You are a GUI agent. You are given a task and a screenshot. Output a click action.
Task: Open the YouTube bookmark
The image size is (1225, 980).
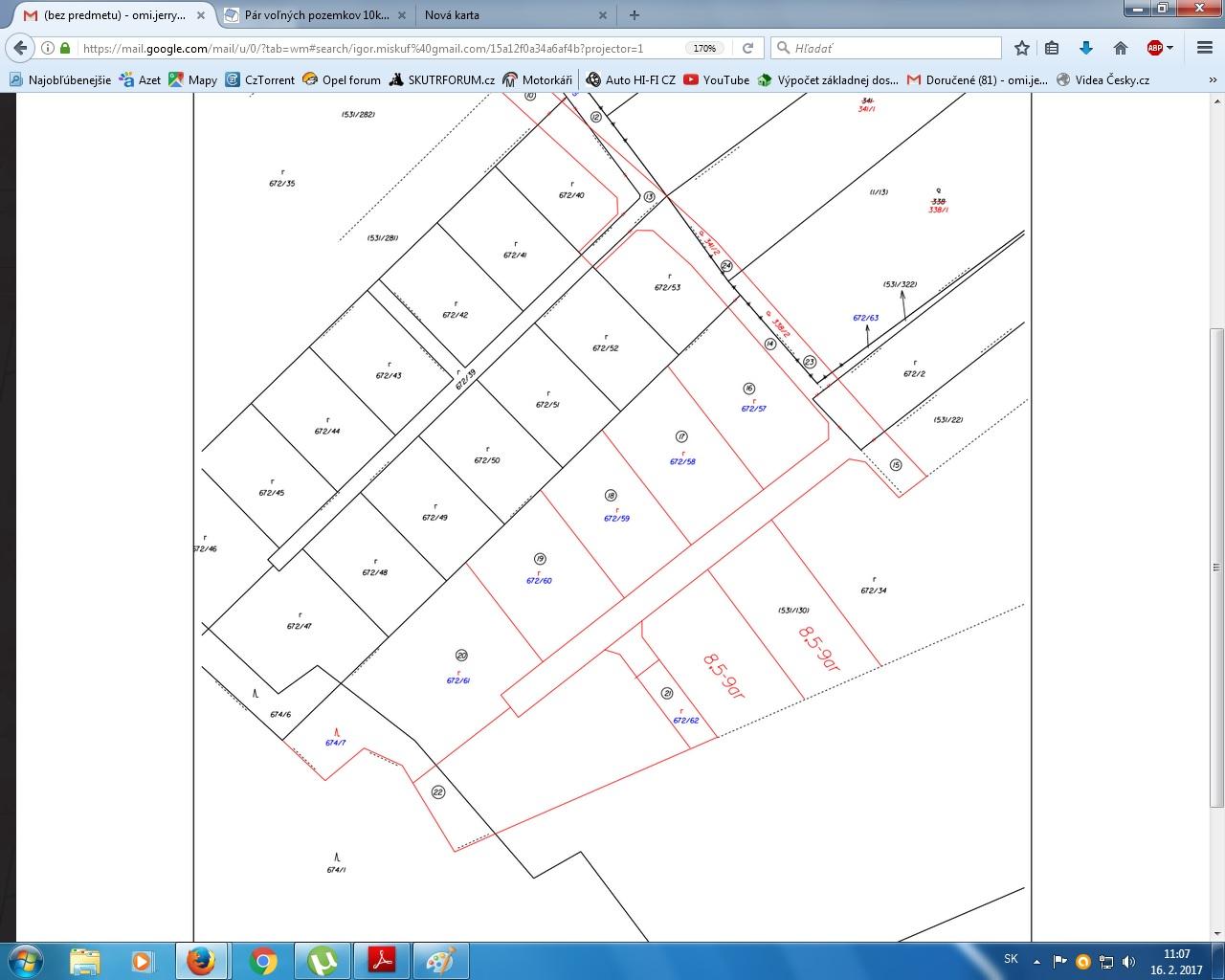[x=716, y=80]
